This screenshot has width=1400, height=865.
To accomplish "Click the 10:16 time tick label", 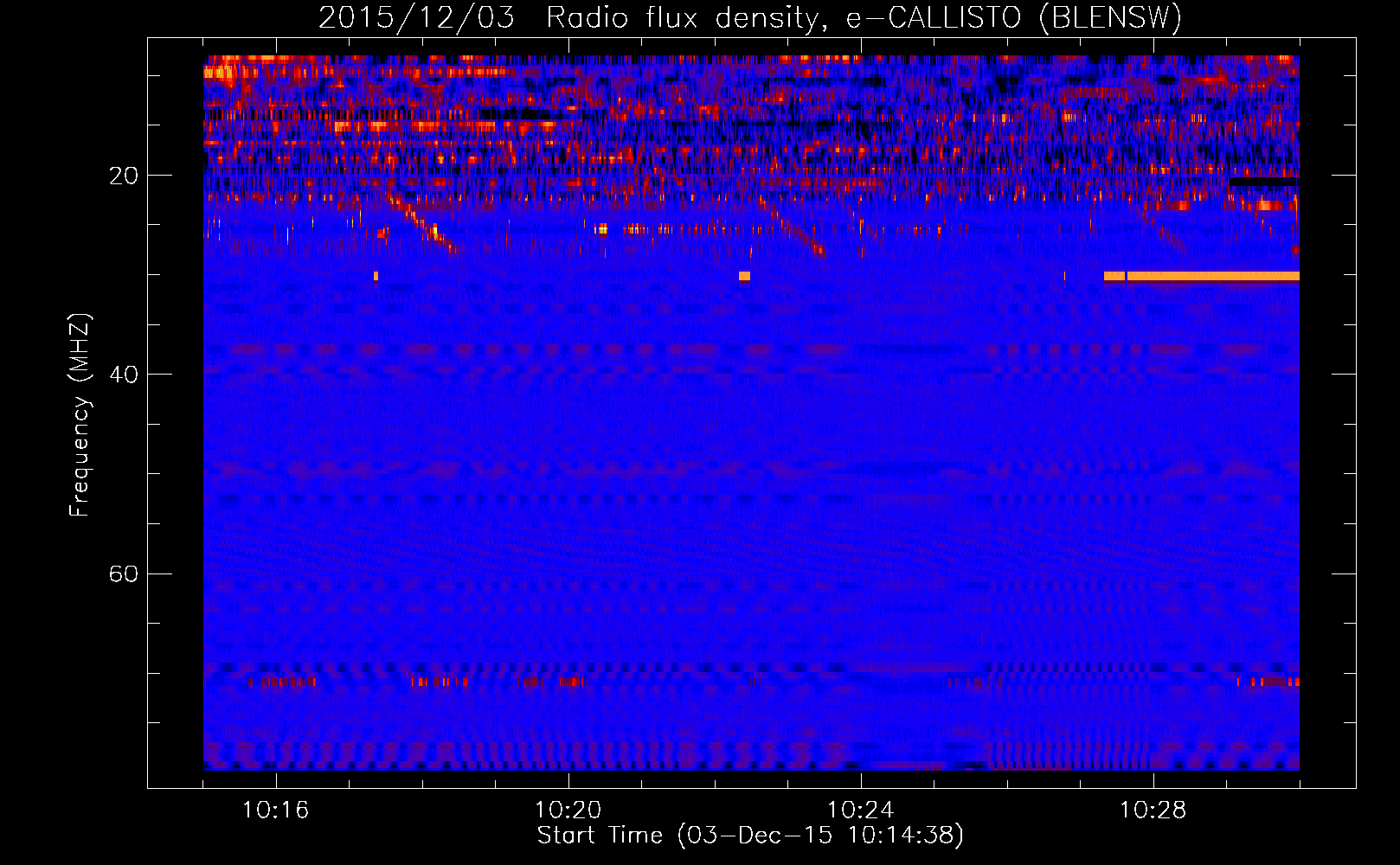I will coord(276,810).
